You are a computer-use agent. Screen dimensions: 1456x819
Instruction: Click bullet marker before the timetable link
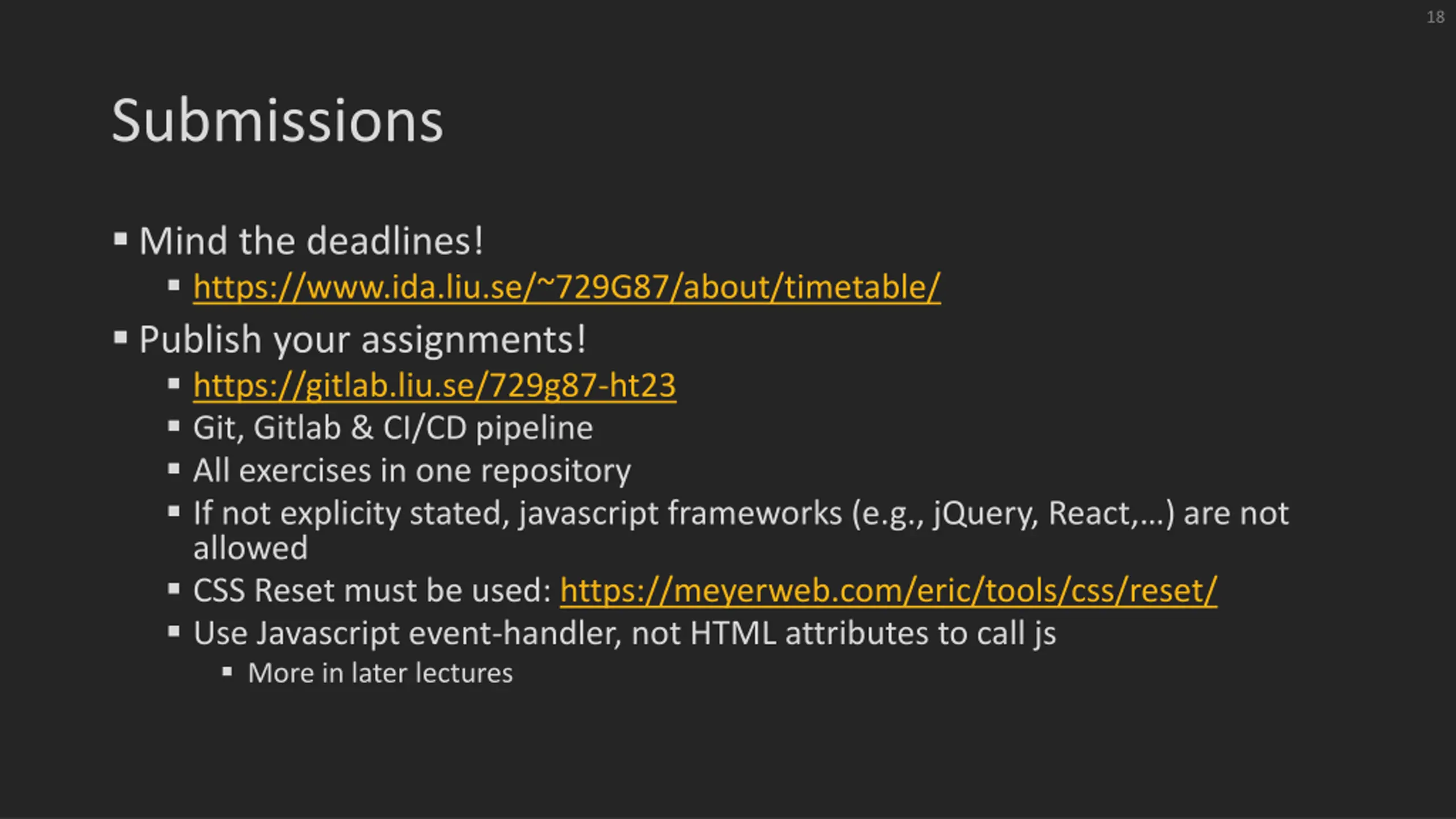pyautogui.click(x=174, y=286)
